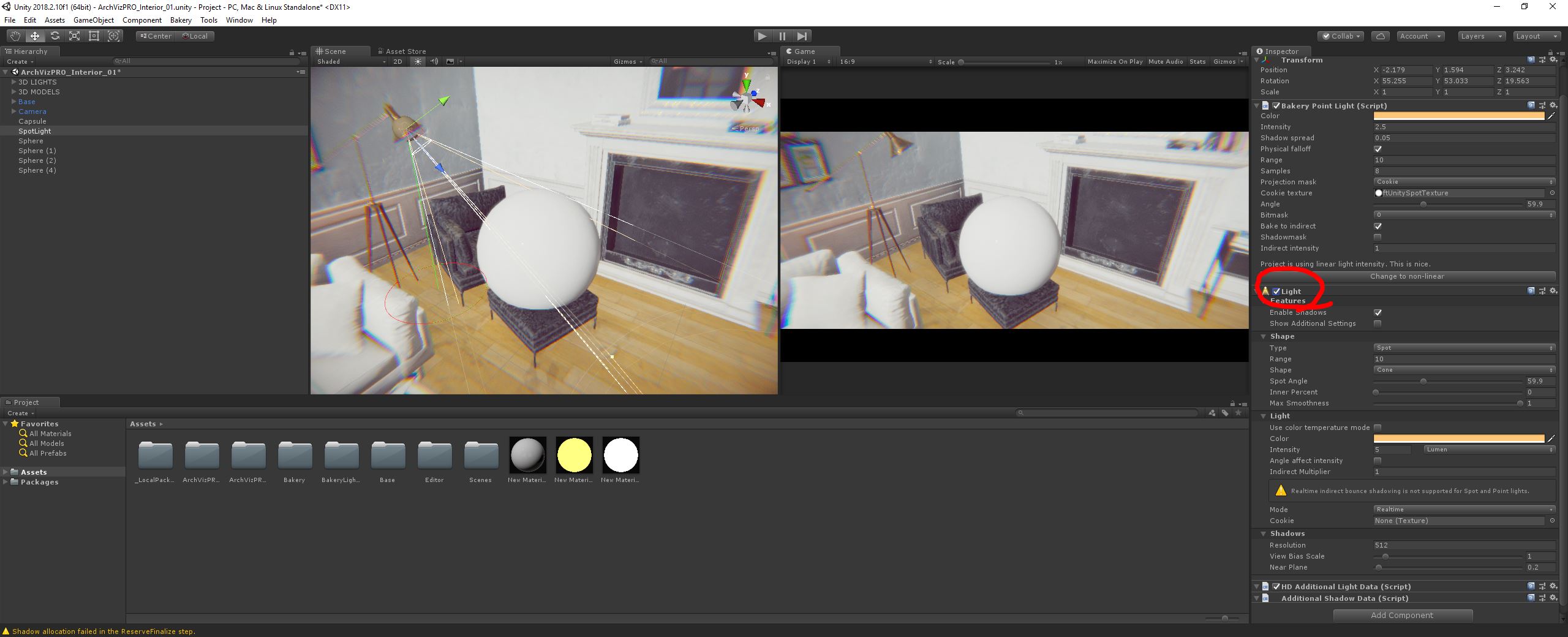Select the Rect Transform tool
The image size is (1568, 637).
coord(94,36)
